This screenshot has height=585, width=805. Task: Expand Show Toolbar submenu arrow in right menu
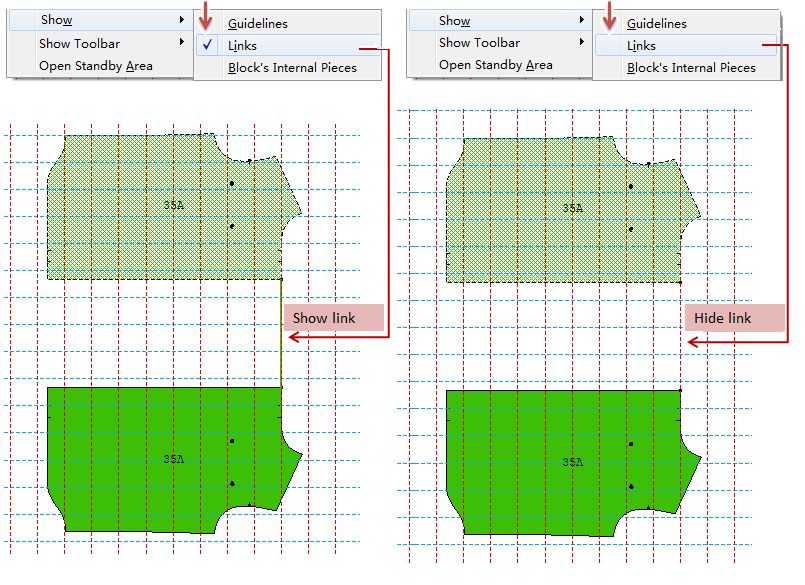pyautogui.click(x=581, y=43)
